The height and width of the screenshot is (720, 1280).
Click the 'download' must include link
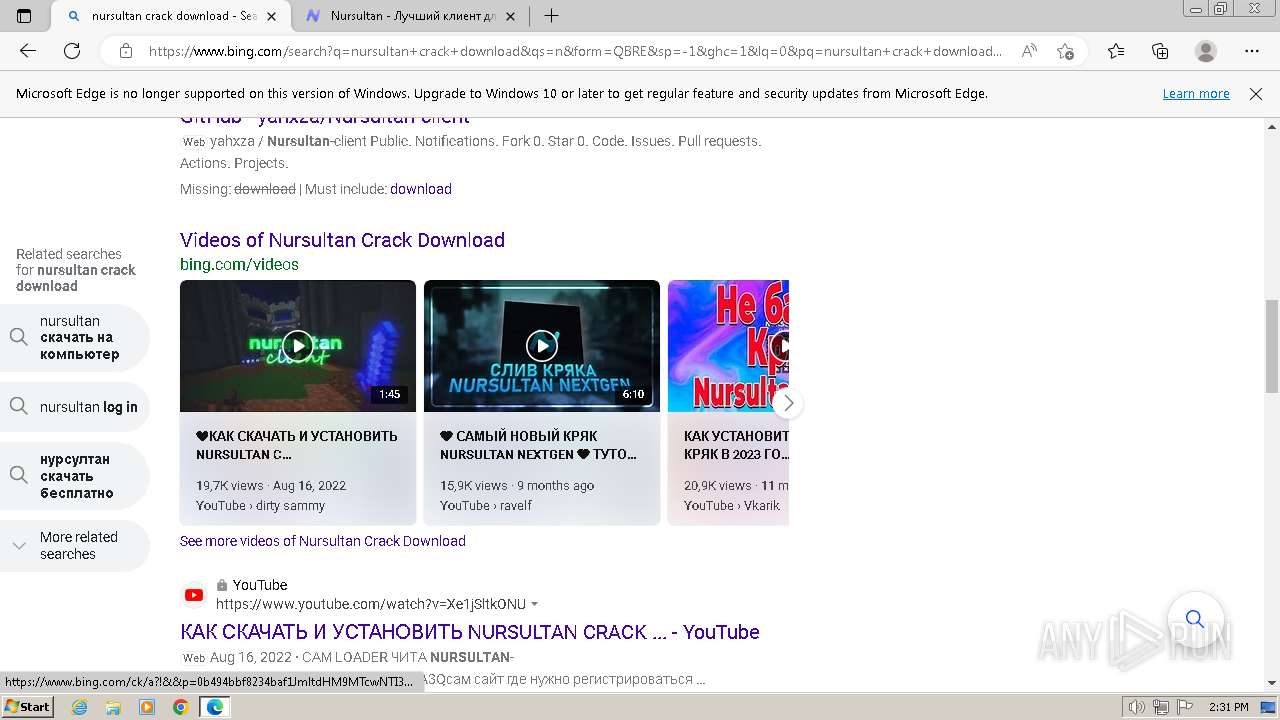click(421, 189)
